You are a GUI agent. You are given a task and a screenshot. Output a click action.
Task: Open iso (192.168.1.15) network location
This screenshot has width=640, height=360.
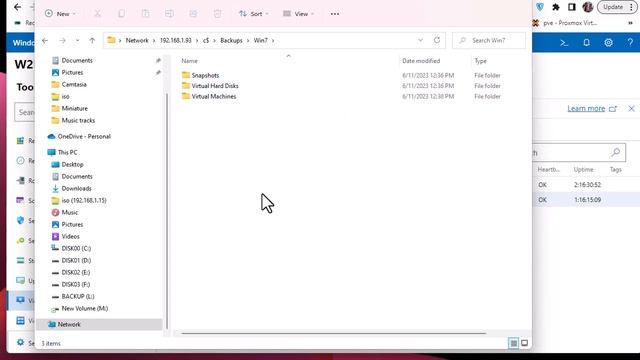pyautogui.click(x=84, y=200)
